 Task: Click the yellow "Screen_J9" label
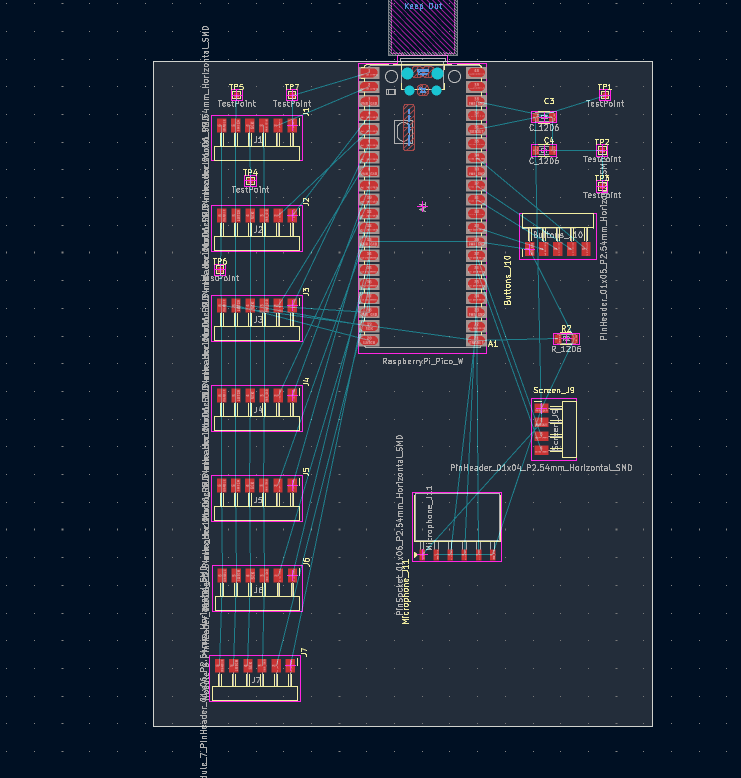pyautogui.click(x=554, y=390)
